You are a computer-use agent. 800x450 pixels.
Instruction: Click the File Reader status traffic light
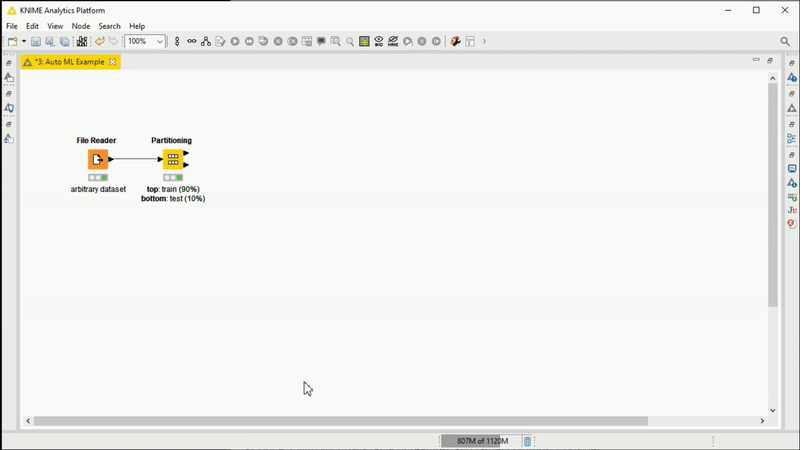98,178
